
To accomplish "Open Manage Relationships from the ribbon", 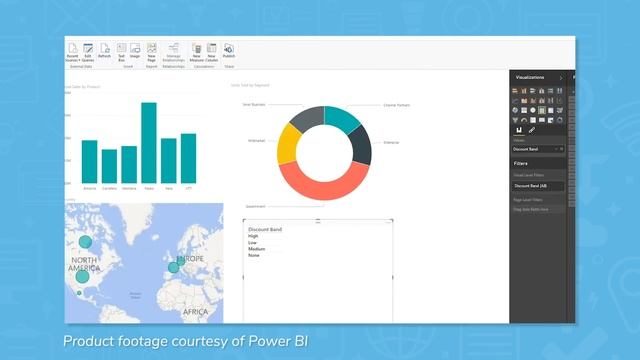I will coord(173,52).
